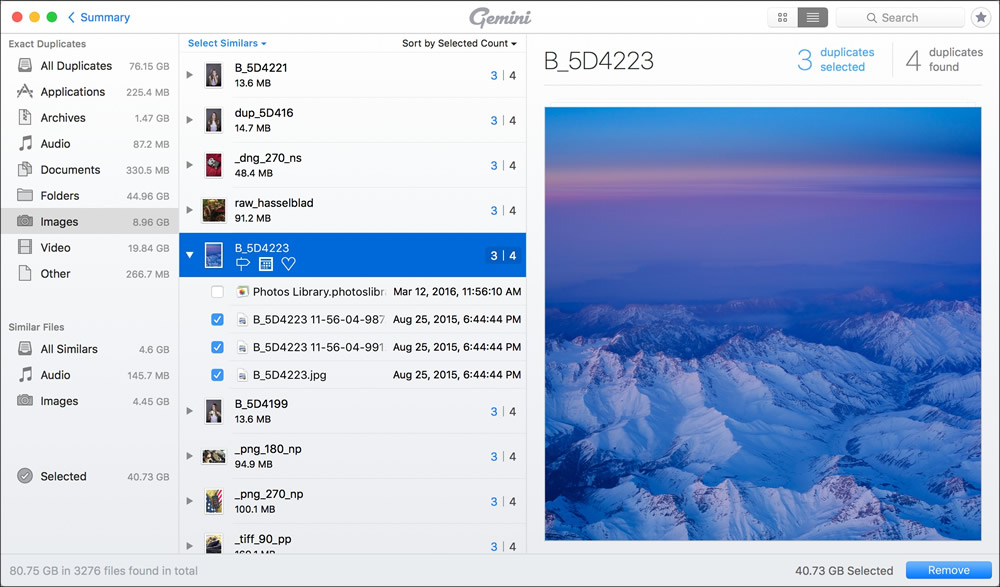The height and width of the screenshot is (587, 1000).
Task: Go back to Summary
Action: pos(98,18)
